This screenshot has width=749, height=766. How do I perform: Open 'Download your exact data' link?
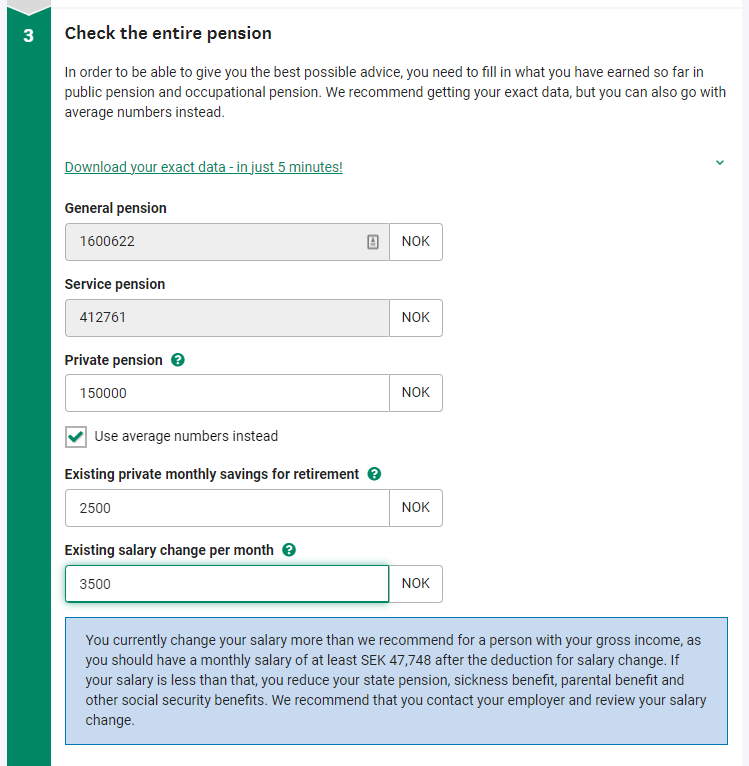(203, 167)
